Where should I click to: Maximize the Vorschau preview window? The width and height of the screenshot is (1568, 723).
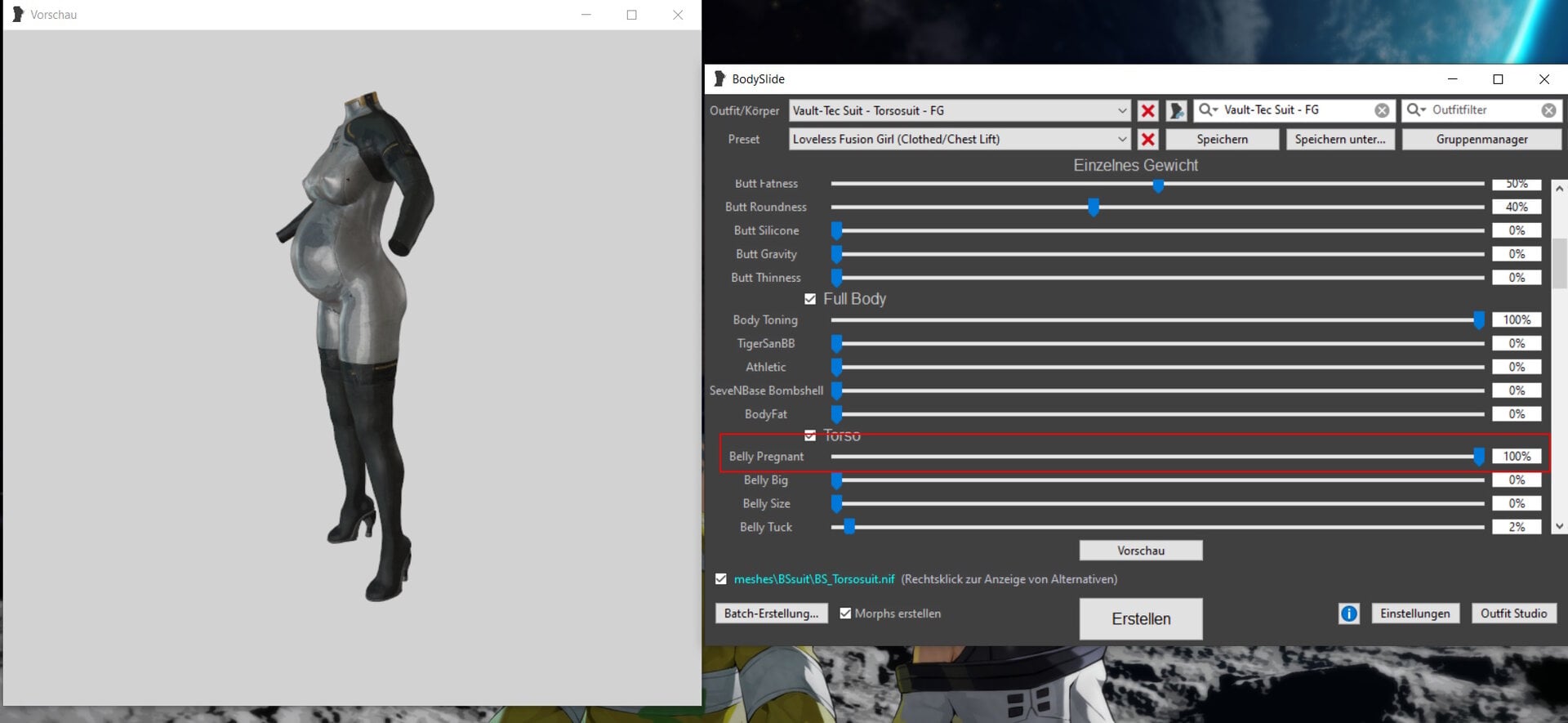(631, 15)
